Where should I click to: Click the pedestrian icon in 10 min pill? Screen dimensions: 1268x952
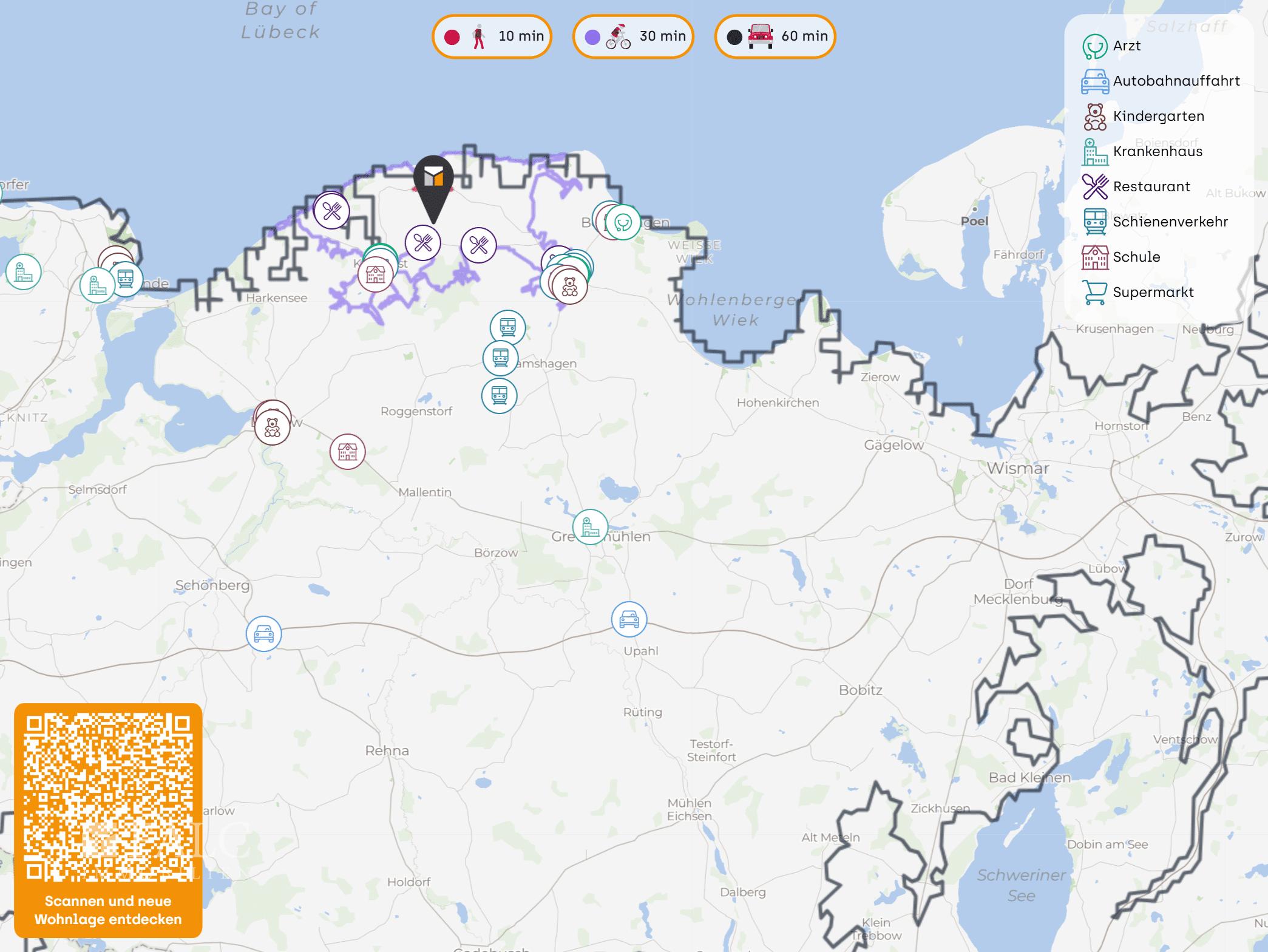pos(480,36)
